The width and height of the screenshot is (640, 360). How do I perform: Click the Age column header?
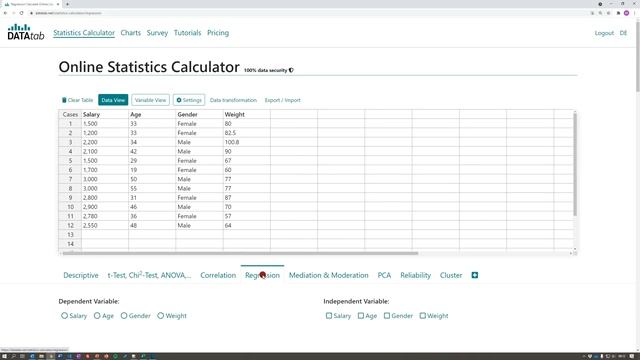click(x=152, y=114)
